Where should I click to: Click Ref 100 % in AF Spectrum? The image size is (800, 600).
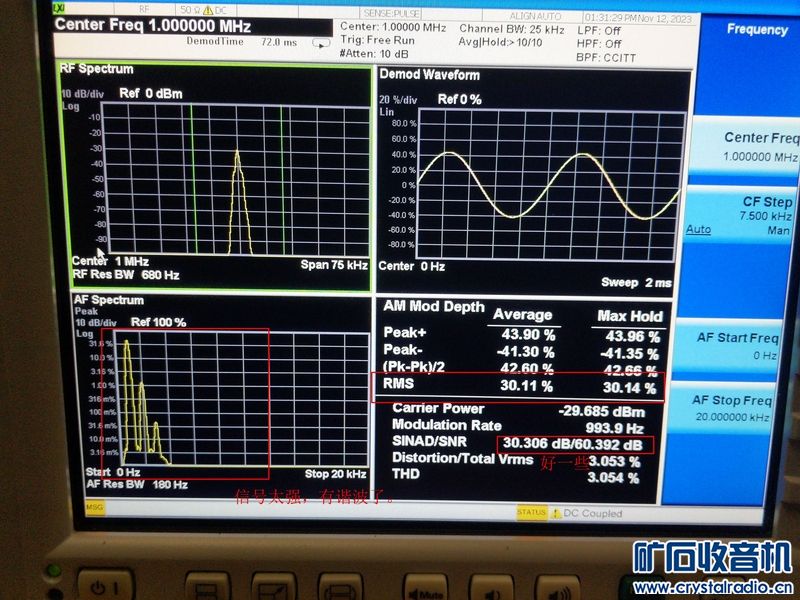pos(159,322)
